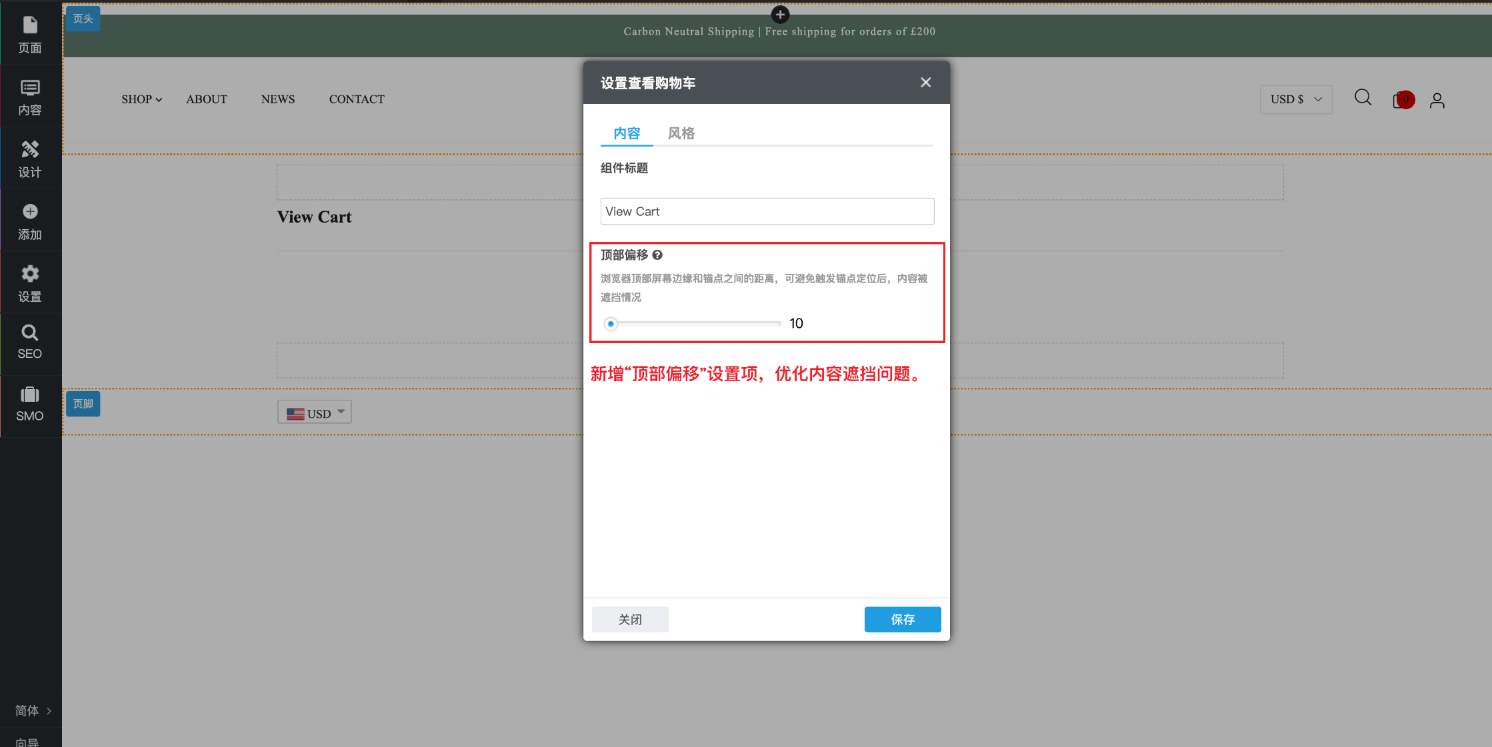Click the 关闭 button in dialog footer
This screenshot has width=1492, height=747.
point(630,619)
